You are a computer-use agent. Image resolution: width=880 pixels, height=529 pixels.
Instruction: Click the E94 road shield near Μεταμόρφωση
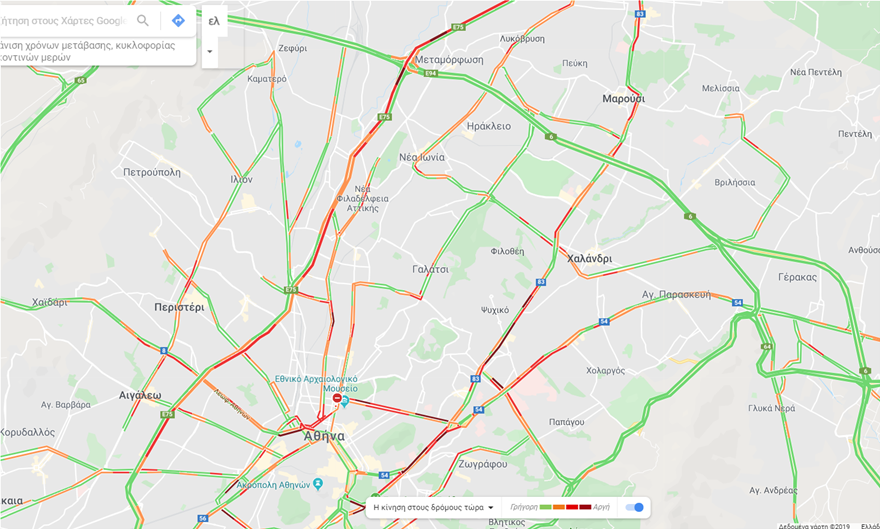coord(430,73)
